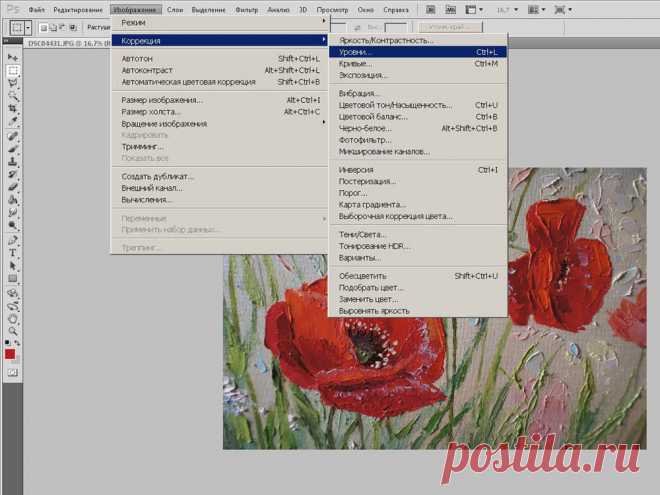Launch Bridge from the application bar

pyautogui.click(x=430, y=9)
